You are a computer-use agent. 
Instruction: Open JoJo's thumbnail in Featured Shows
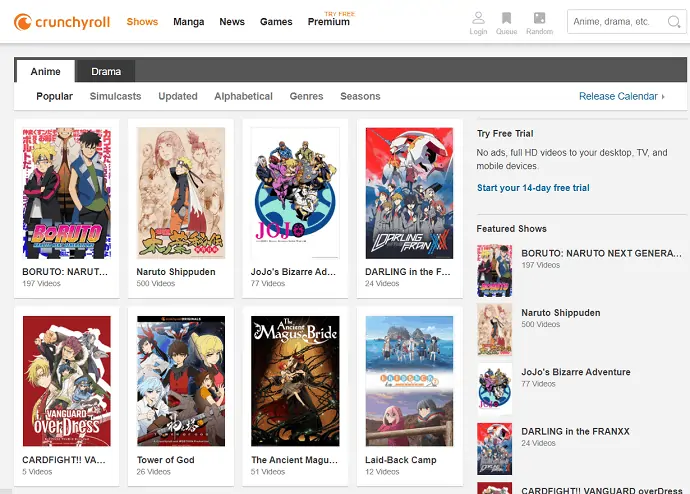point(495,389)
